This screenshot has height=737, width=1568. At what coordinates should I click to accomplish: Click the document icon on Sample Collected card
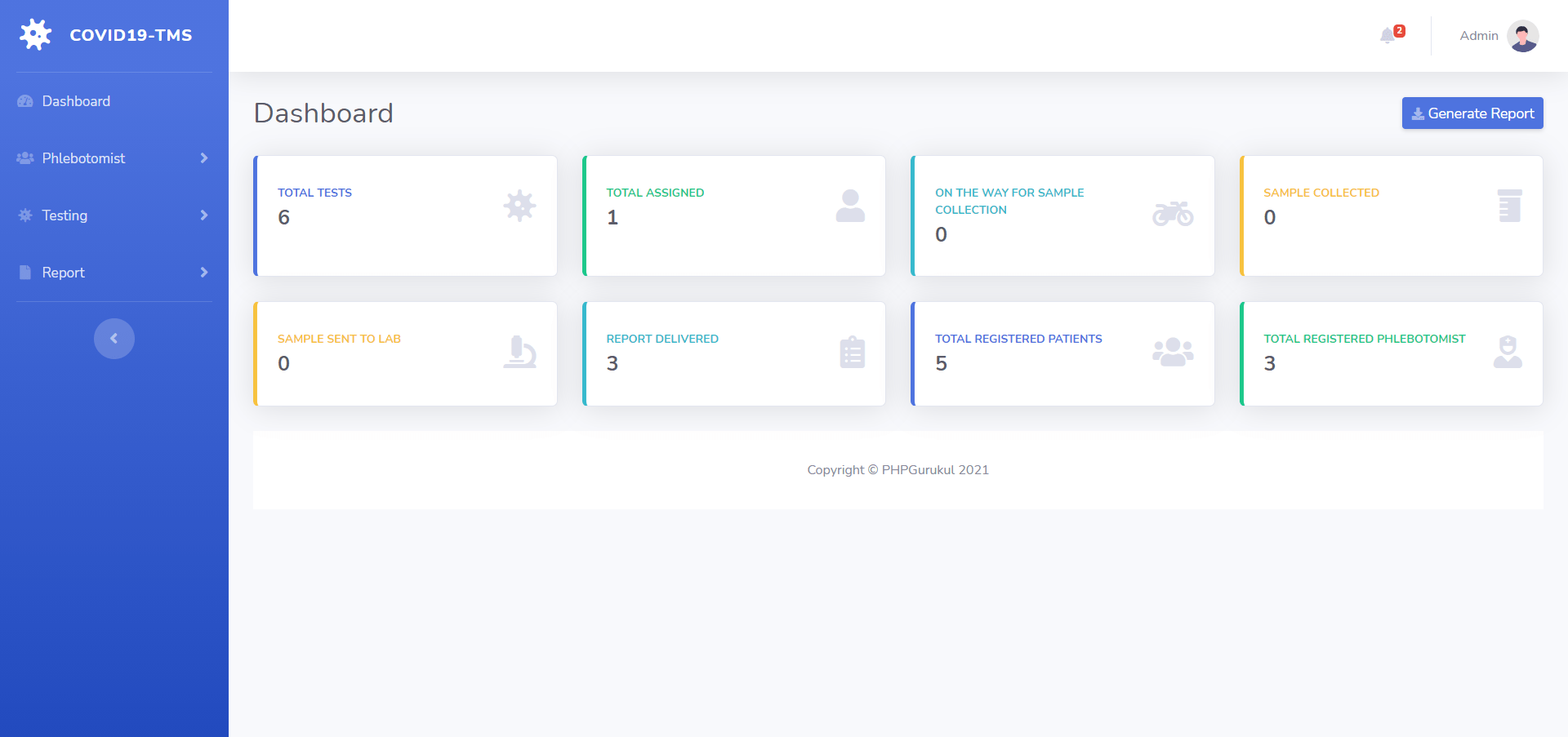(x=1509, y=206)
